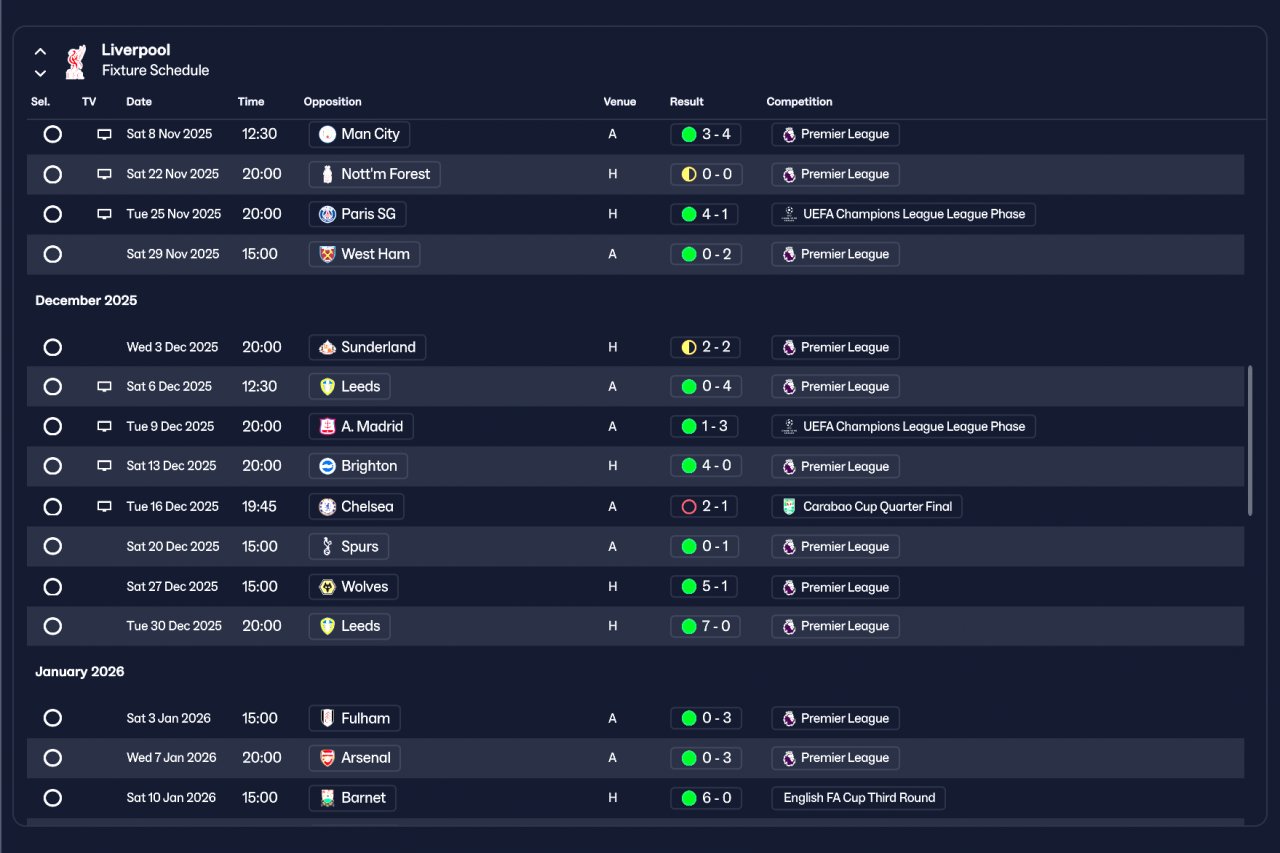Click the Paris SG club badge
1280x853 pixels.
[x=327, y=214]
